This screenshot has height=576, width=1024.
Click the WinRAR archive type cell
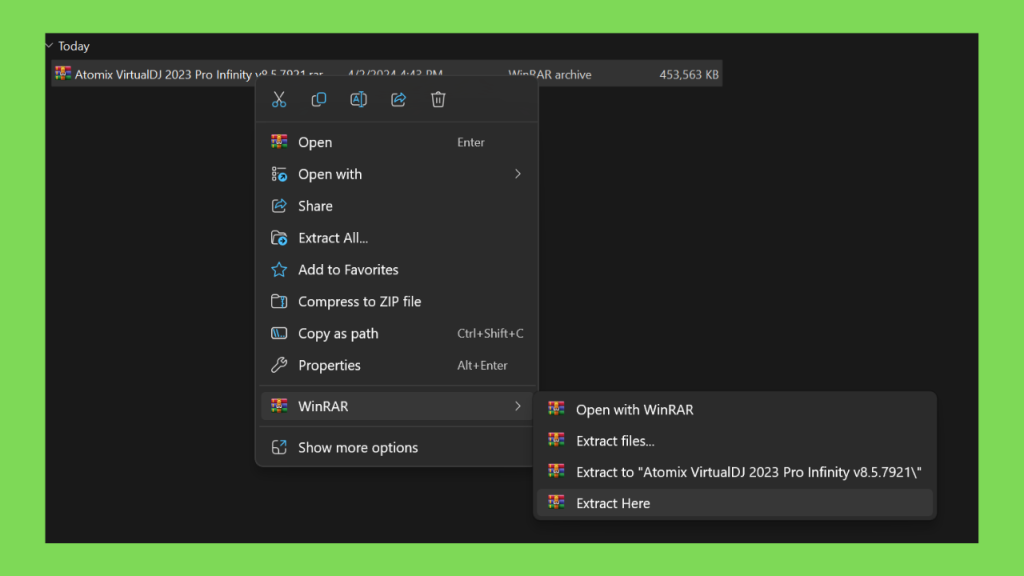click(x=550, y=74)
